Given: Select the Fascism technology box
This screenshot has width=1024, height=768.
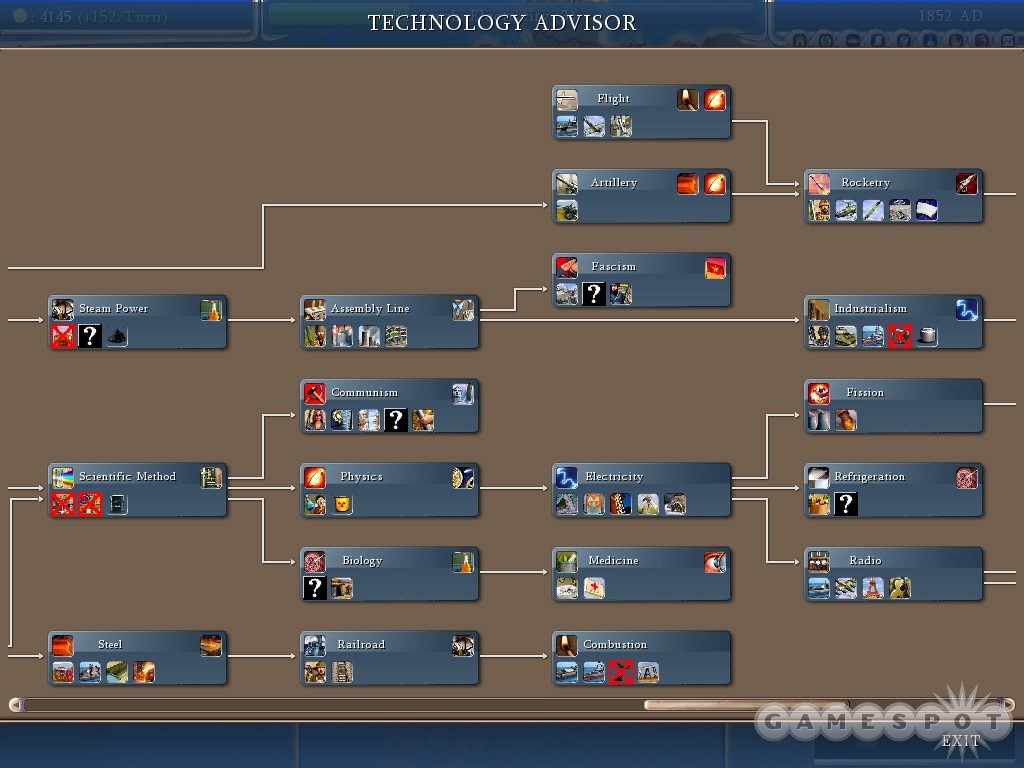Looking at the screenshot, I should [641, 280].
